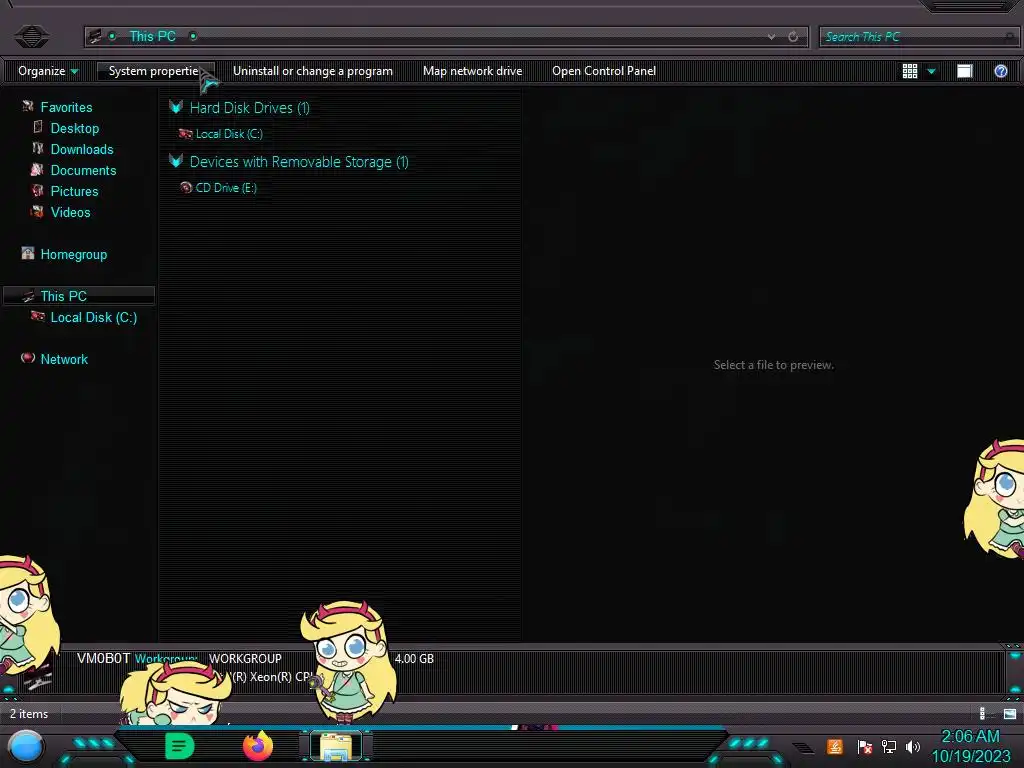Click the System properties toolbar button

tap(155, 71)
